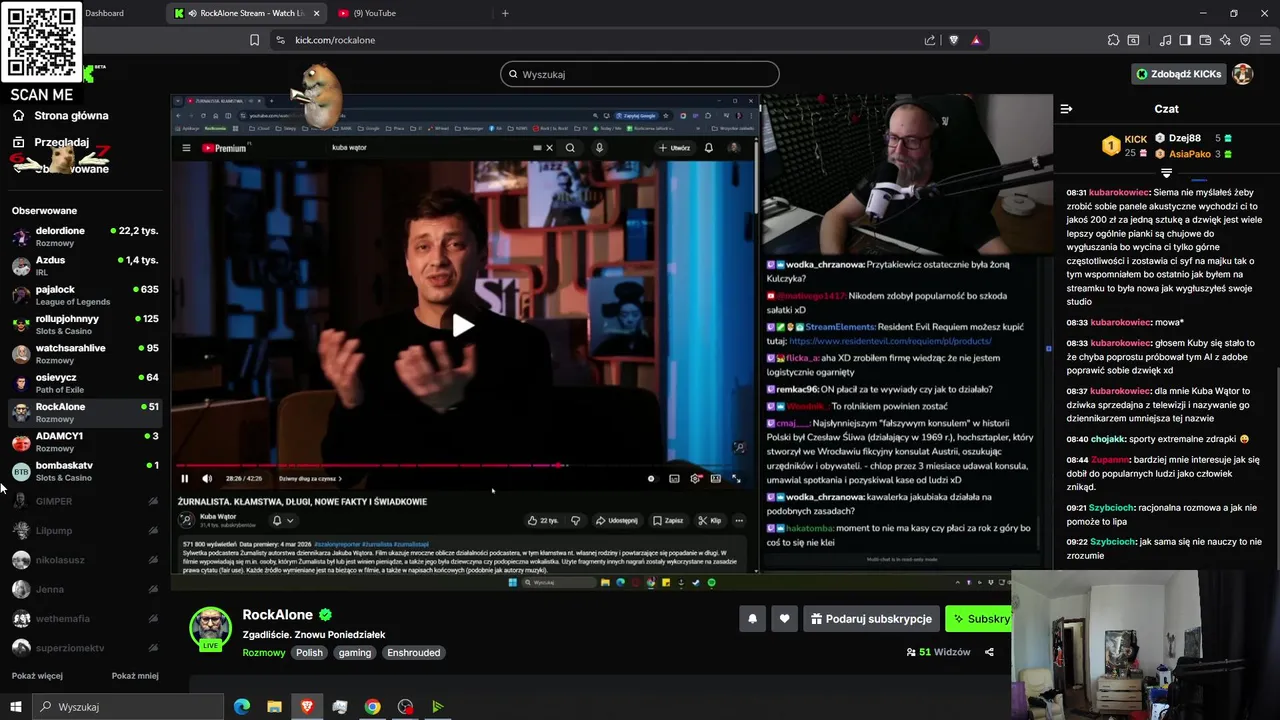1280x720 pixels.
Task: Select the Enshrouded tag
Action: [414, 653]
